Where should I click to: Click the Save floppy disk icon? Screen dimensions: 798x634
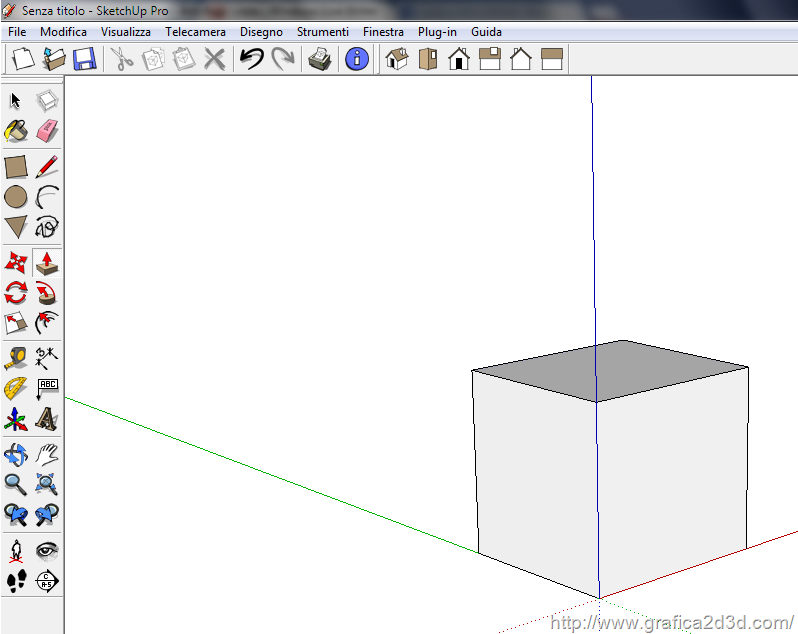(84, 59)
